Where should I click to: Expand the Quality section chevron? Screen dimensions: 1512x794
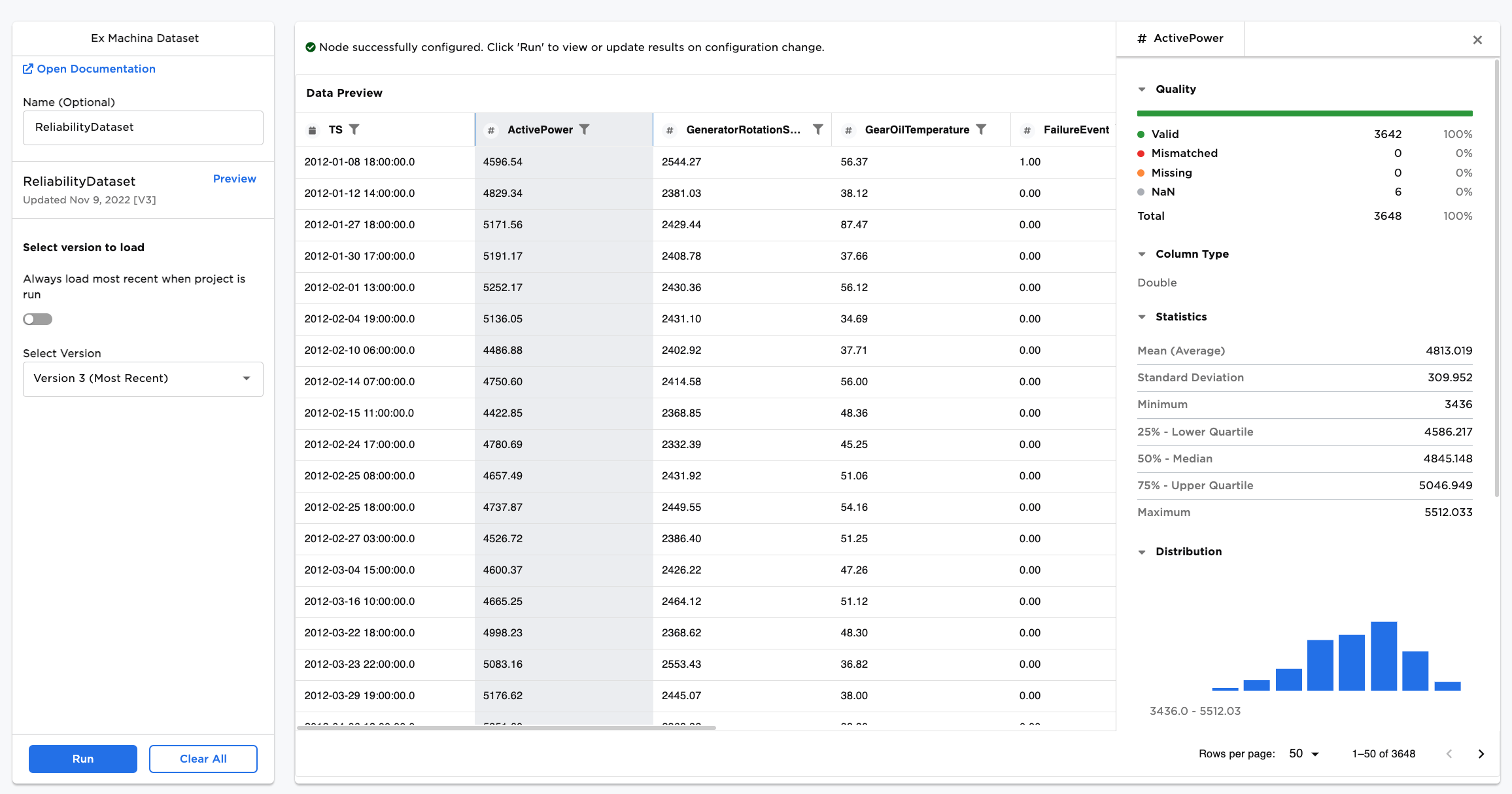click(x=1143, y=89)
